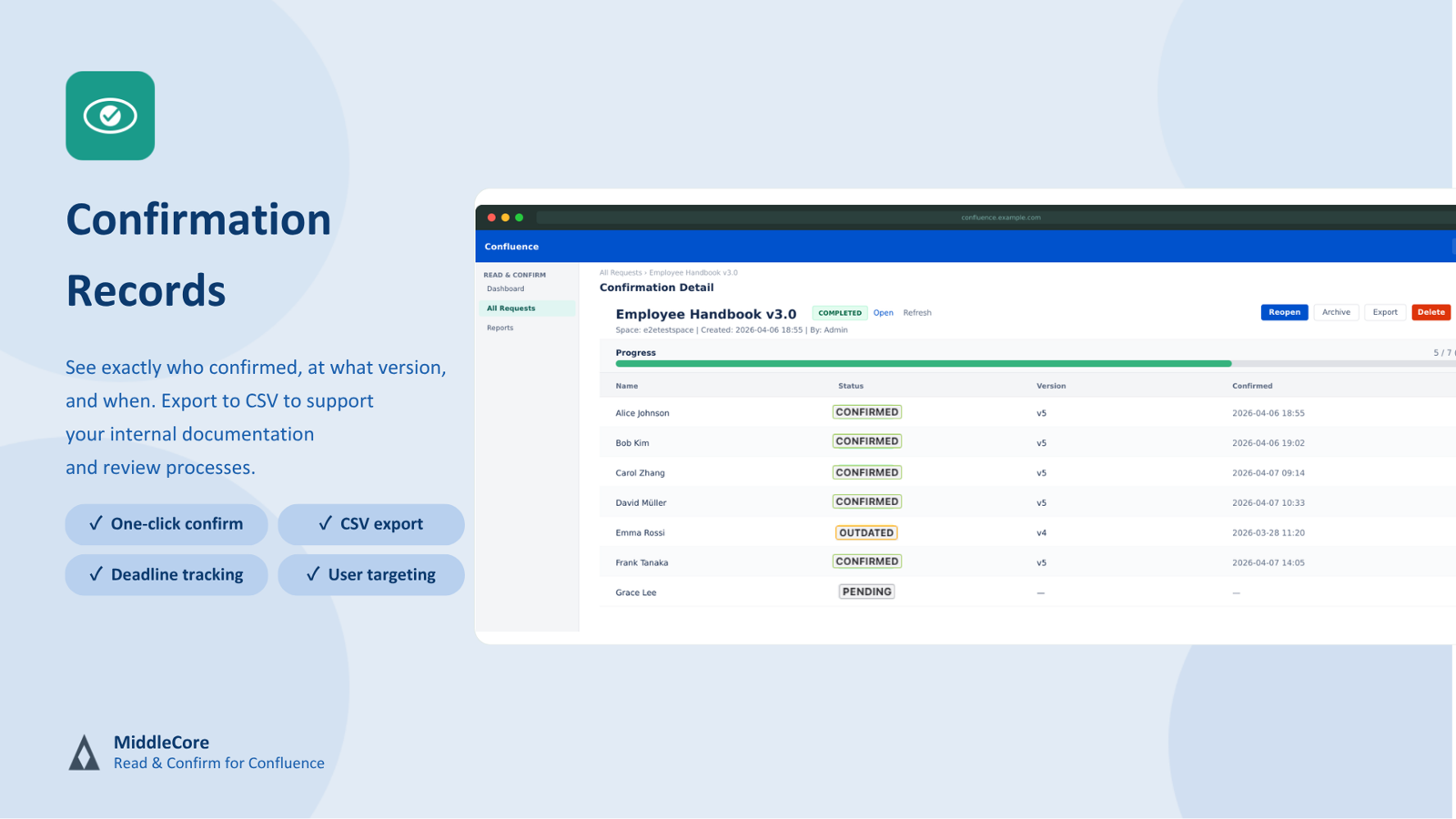Screen dimensions: 1456x819
Task: Click the red window close dot
Action: (x=491, y=217)
